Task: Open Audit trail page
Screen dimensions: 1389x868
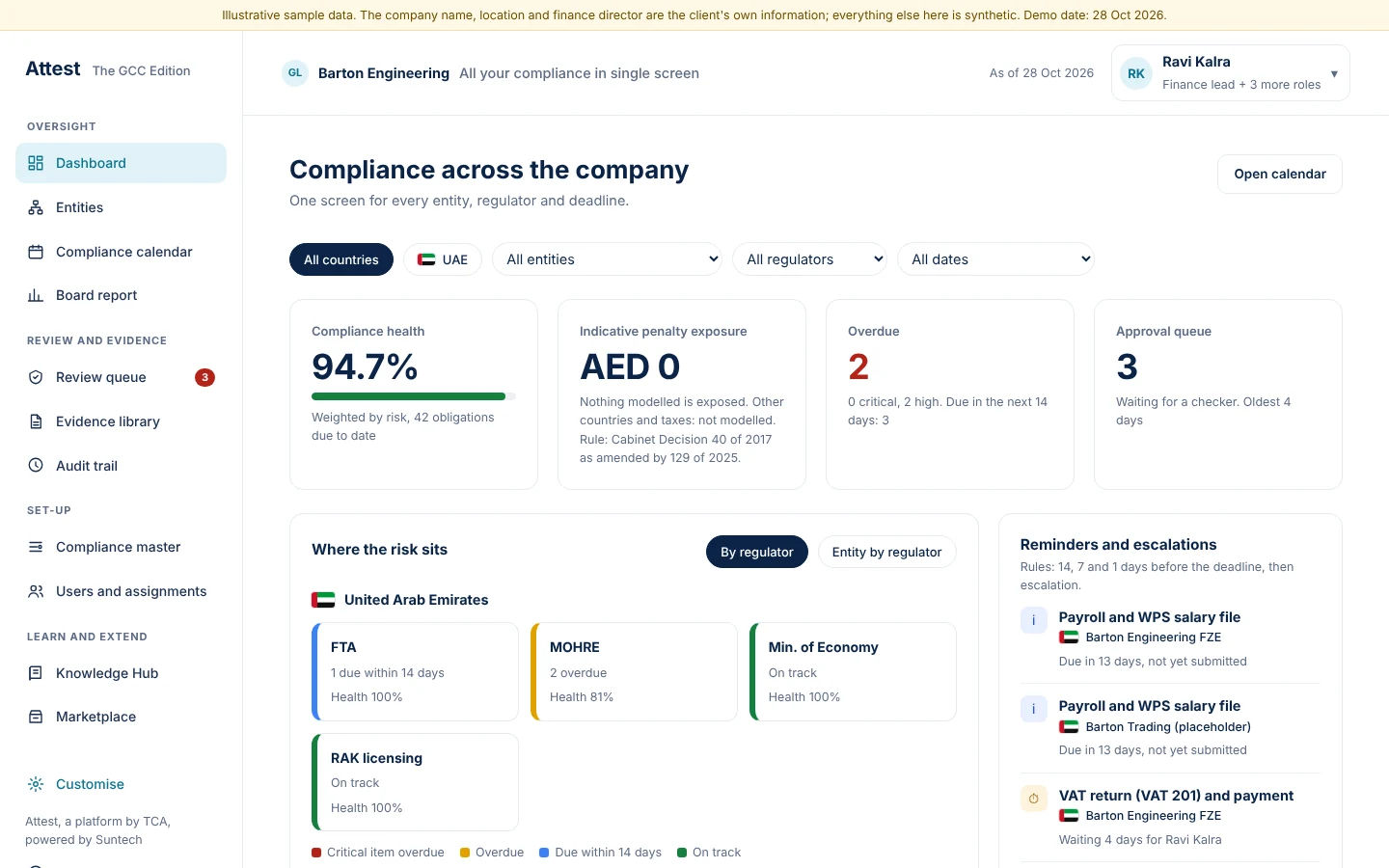Action: click(x=121, y=465)
